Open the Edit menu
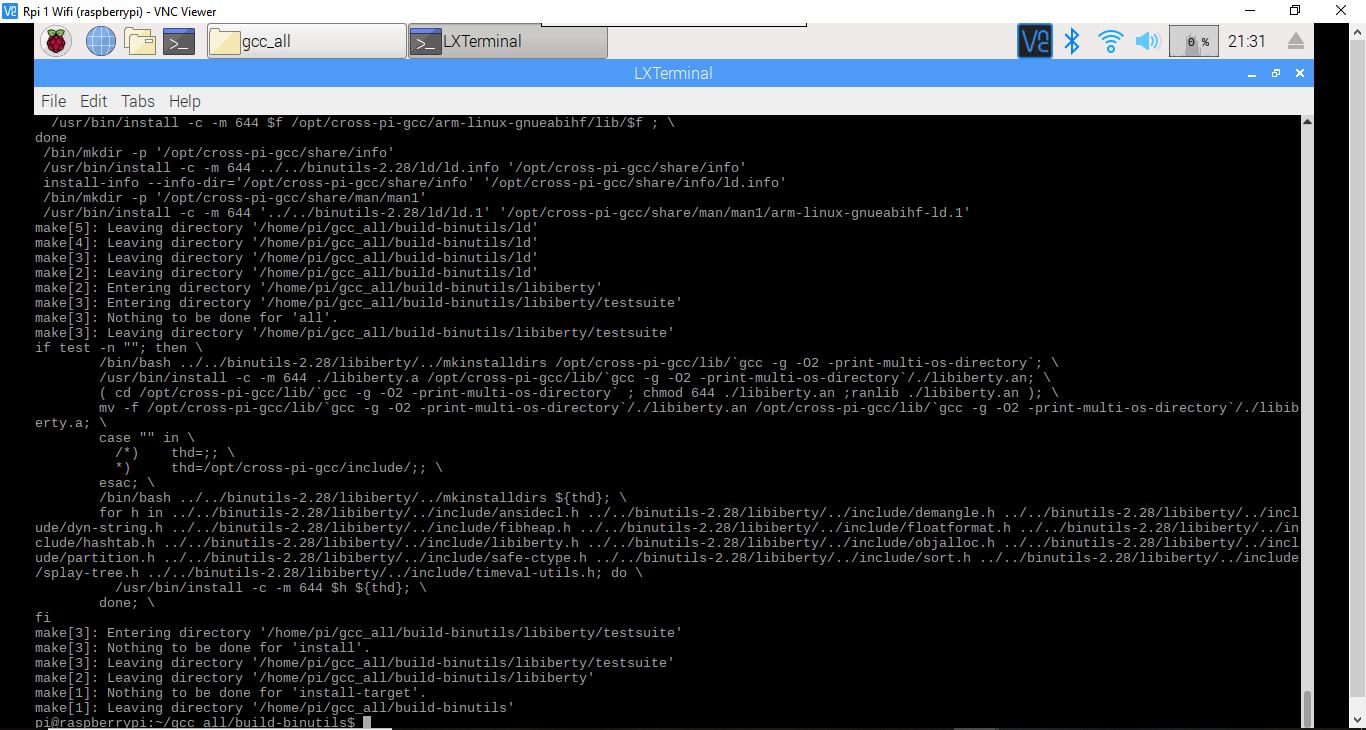The image size is (1366, 730). click(x=93, y=101)
